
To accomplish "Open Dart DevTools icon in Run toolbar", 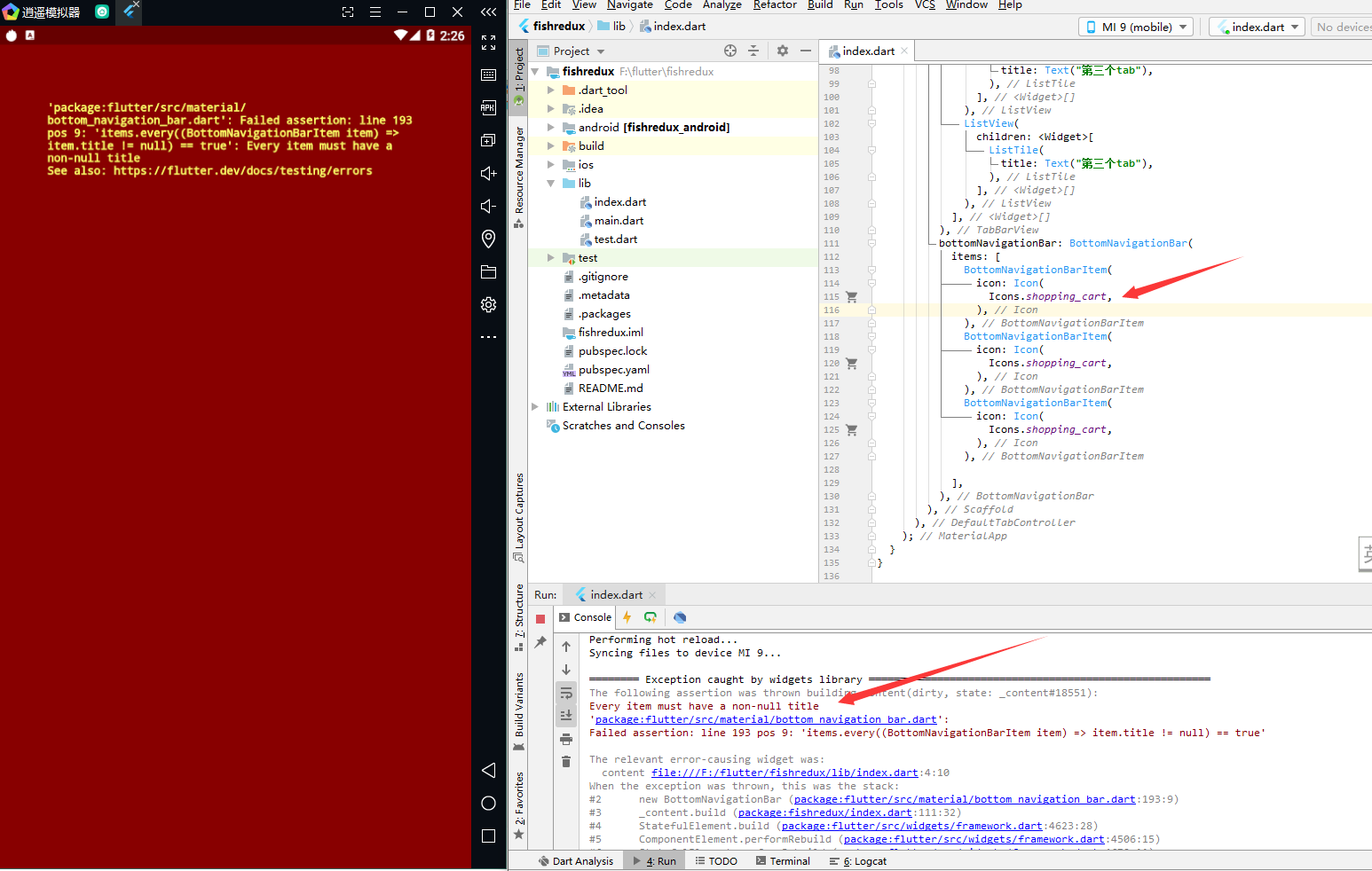I will (680, 617).
